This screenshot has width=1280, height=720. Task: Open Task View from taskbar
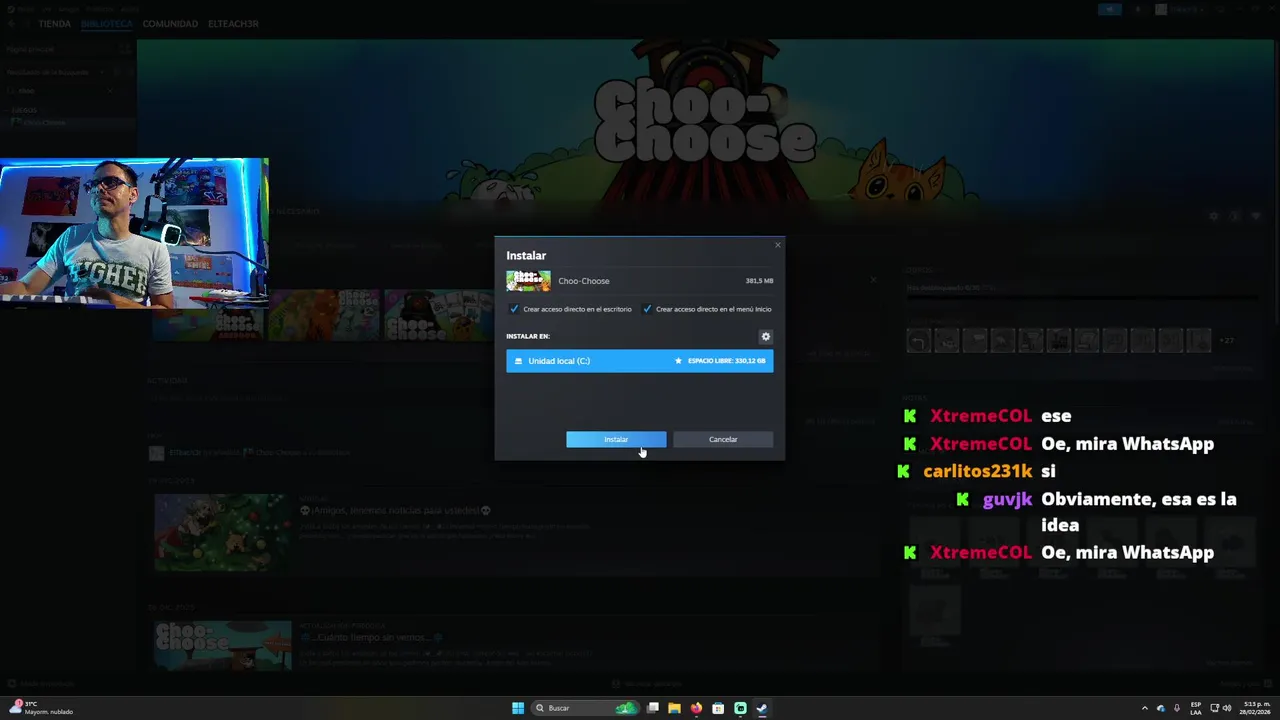coord(652,708)
